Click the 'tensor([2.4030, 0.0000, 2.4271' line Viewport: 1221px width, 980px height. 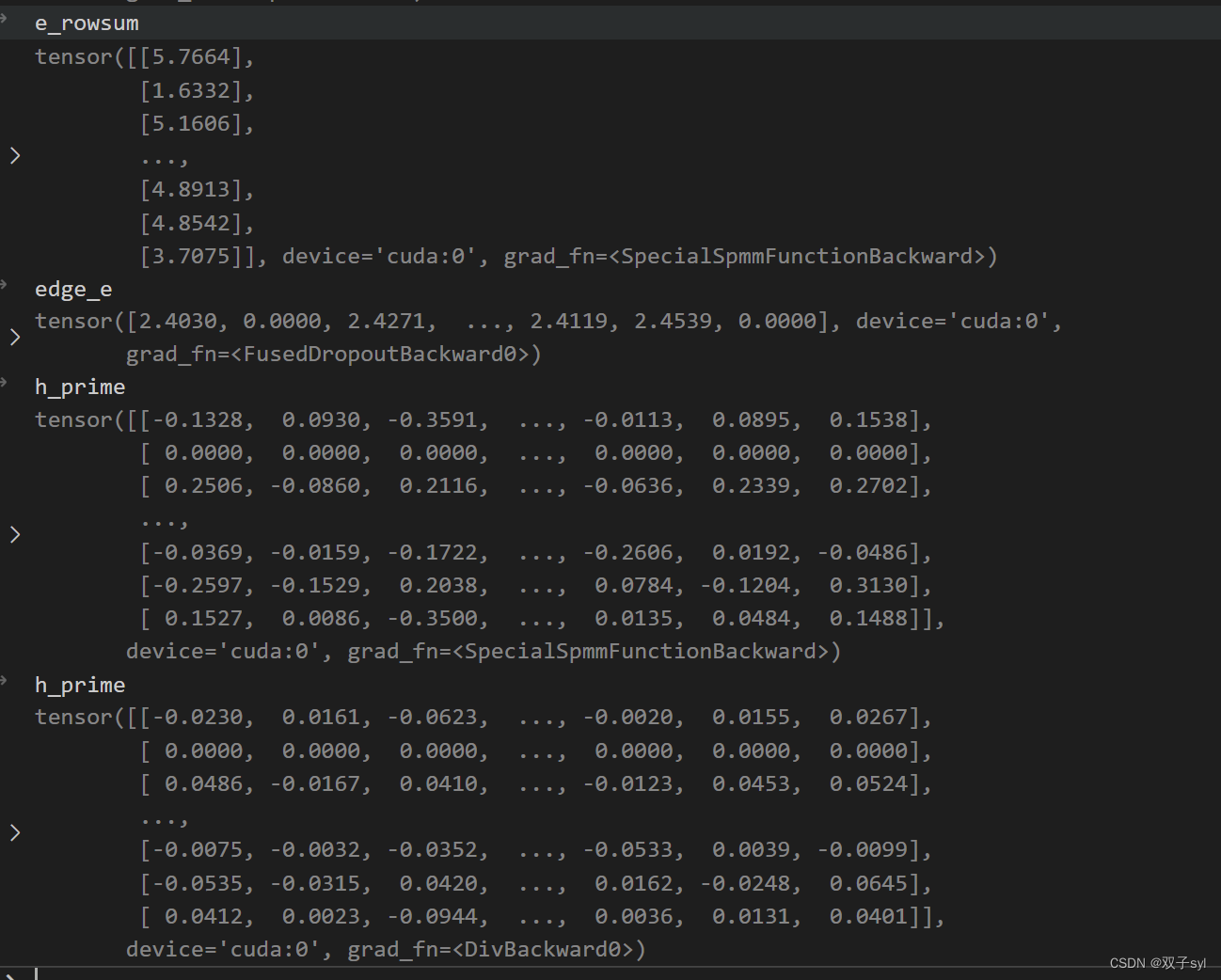pyautogui.click(x=548, y=322)
